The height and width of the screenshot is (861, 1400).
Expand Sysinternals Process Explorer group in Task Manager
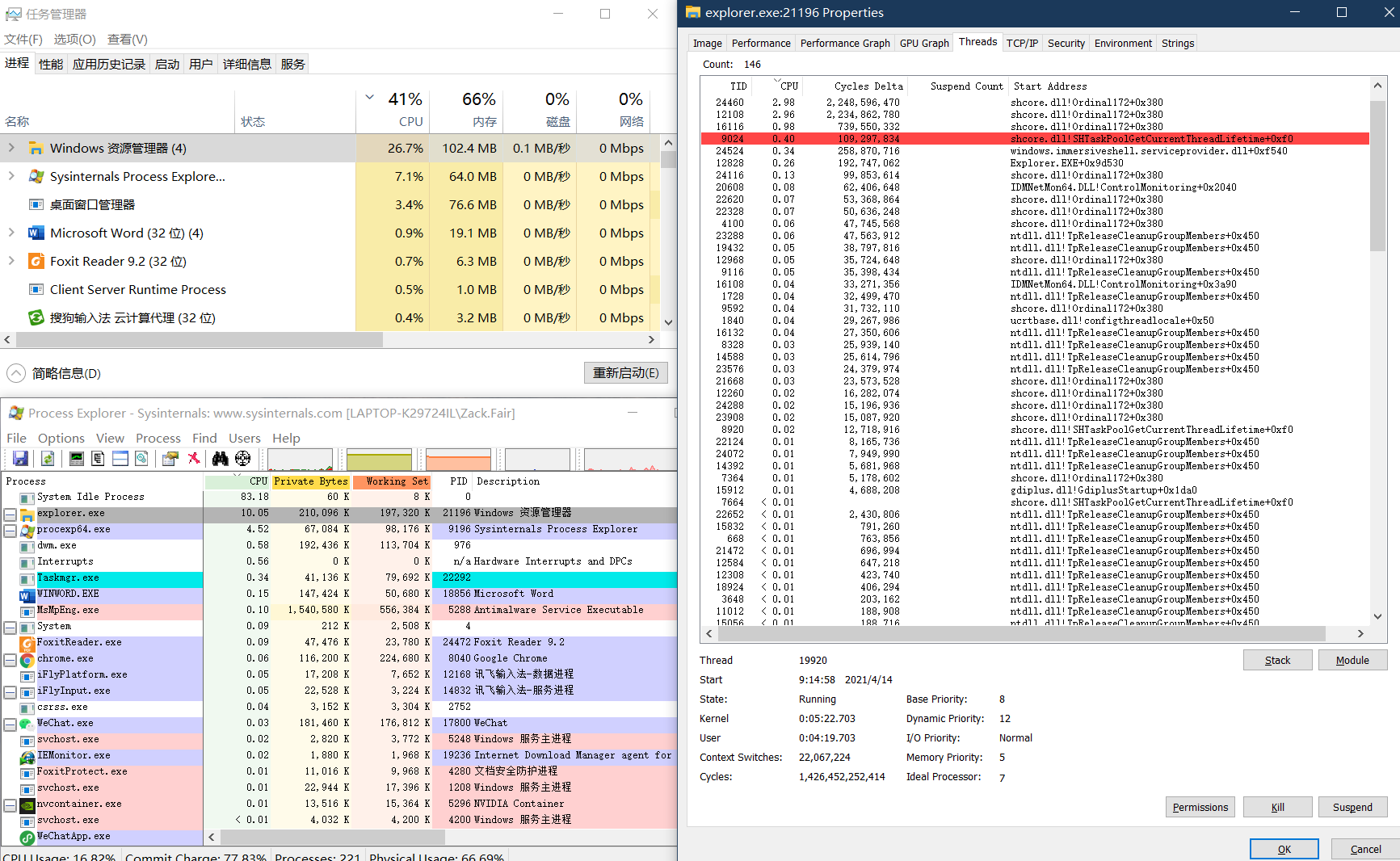tap(11, 176)
